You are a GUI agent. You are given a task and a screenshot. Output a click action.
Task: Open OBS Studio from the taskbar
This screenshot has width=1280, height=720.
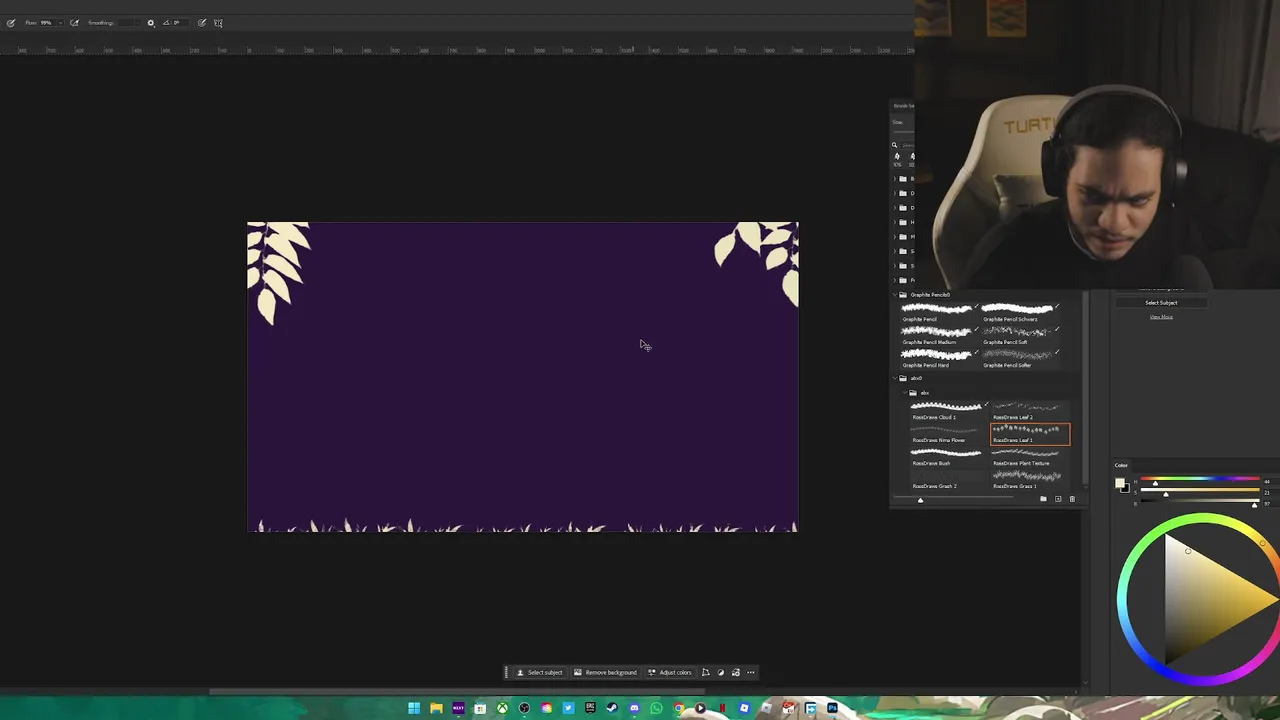pos(524,708)
